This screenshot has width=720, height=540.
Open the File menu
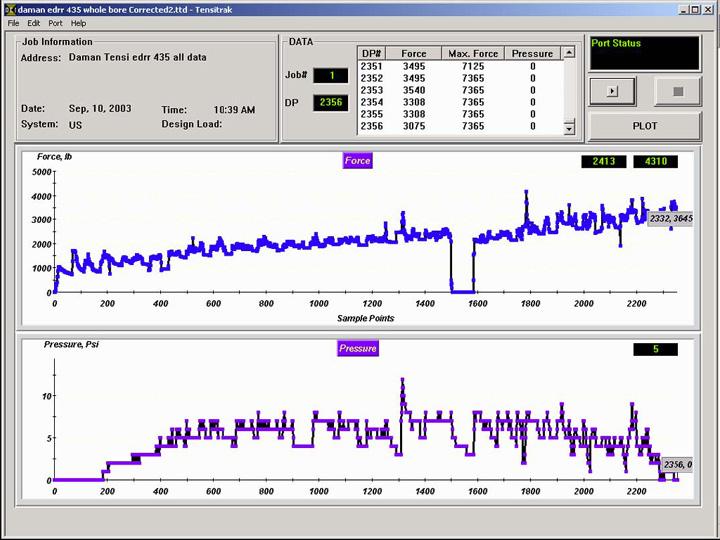14,23
